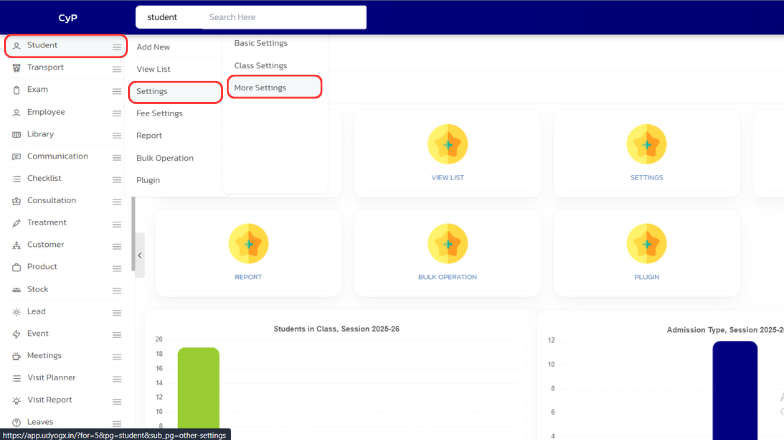
Task: Click the Communication icon in sidebar
Action: click(16, 156)
